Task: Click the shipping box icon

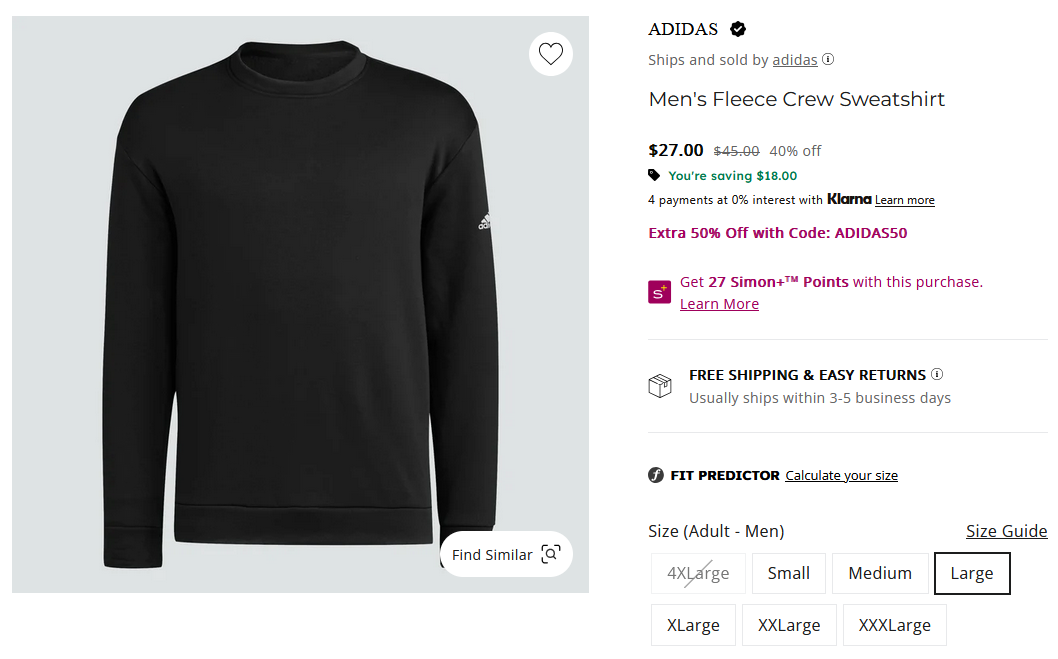Action: click(660, 386)
